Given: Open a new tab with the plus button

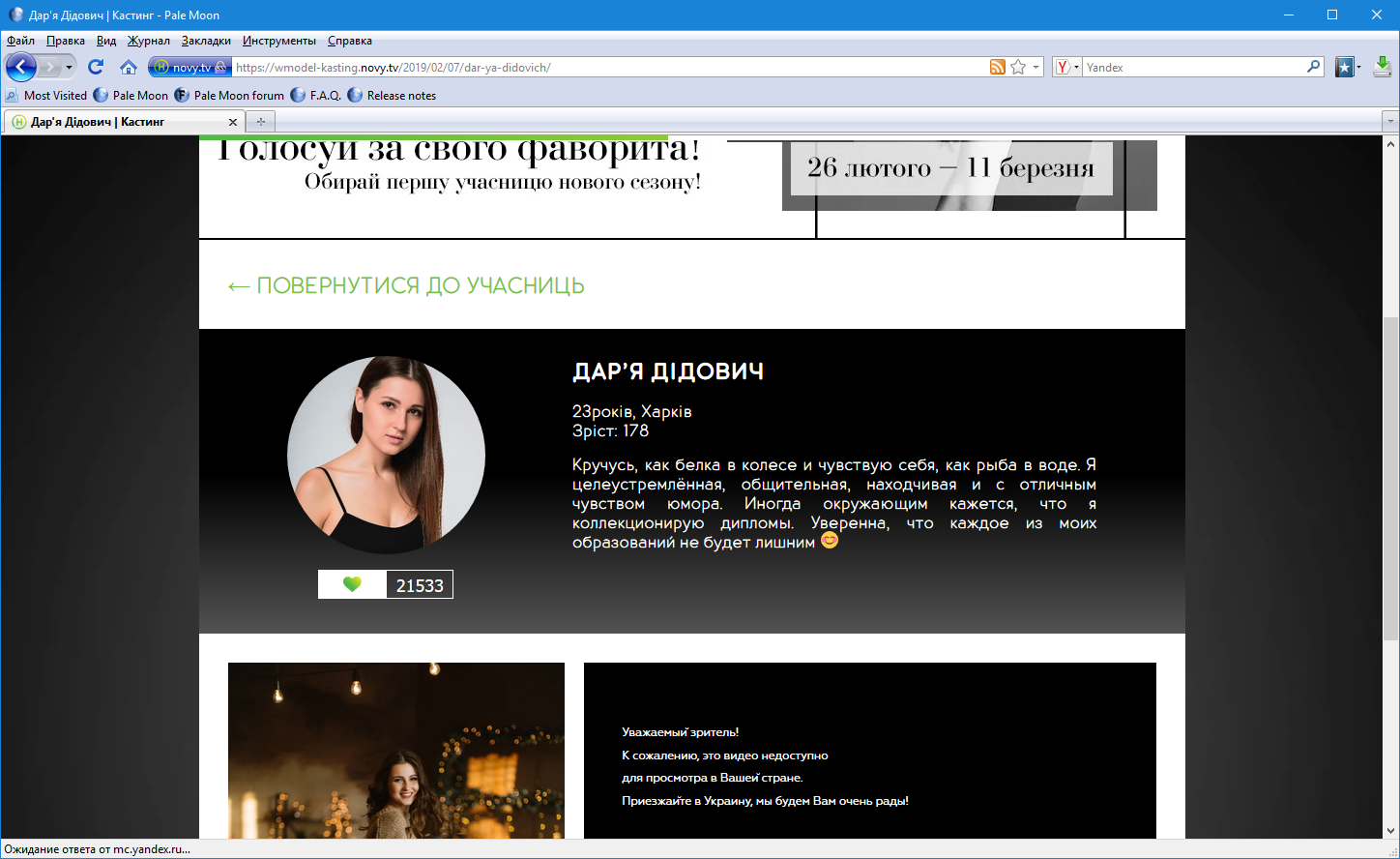Looking at the screenshot, I should [x=261, y=122].
